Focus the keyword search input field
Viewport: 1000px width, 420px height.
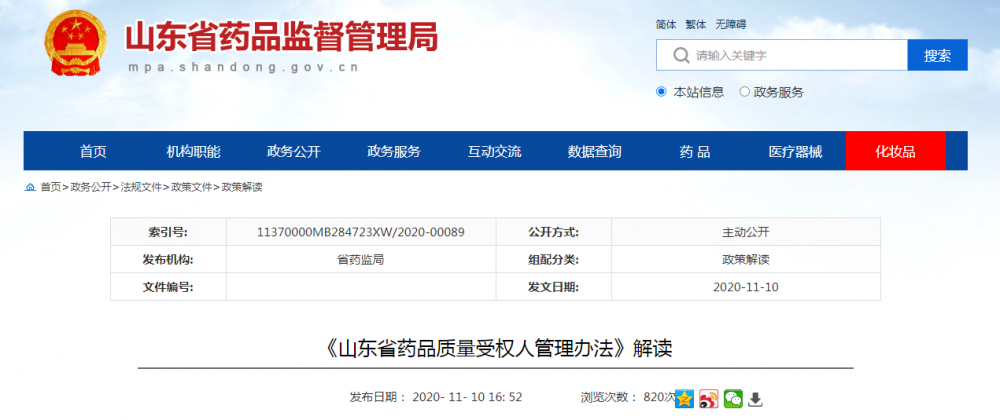click(795, 55)
